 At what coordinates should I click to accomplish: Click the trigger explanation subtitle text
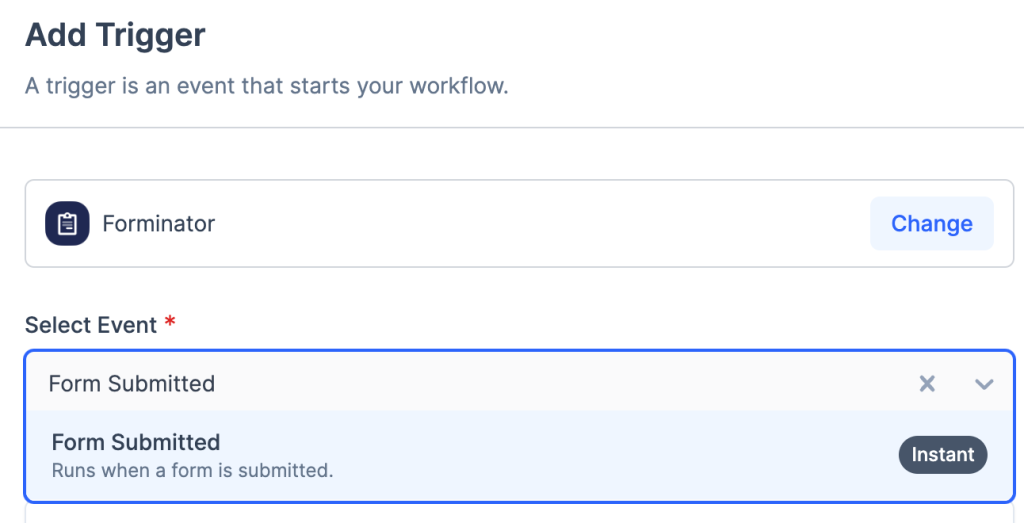(266, 86)
